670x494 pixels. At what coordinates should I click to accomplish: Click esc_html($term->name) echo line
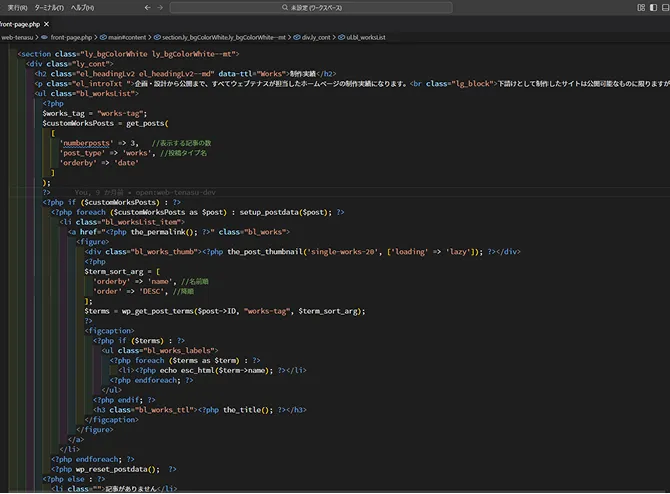pos(212,370)
